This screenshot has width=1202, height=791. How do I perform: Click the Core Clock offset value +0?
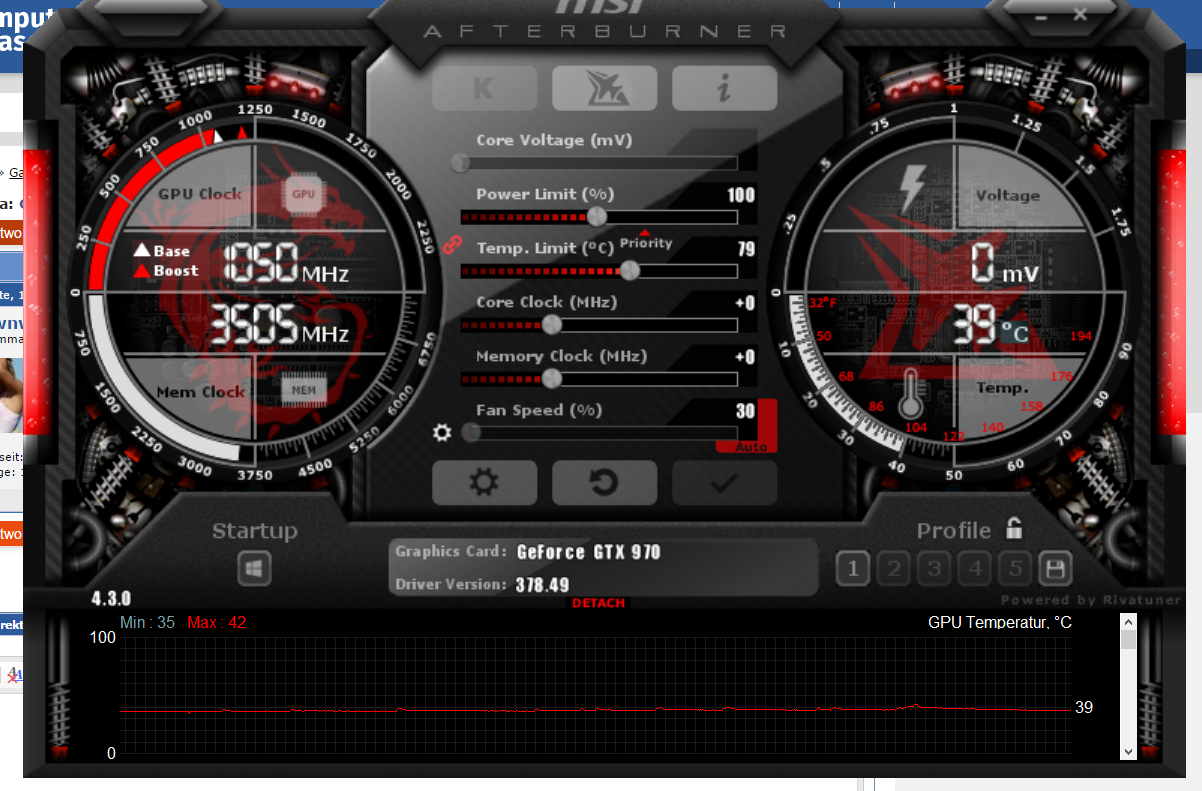[745, 302]
